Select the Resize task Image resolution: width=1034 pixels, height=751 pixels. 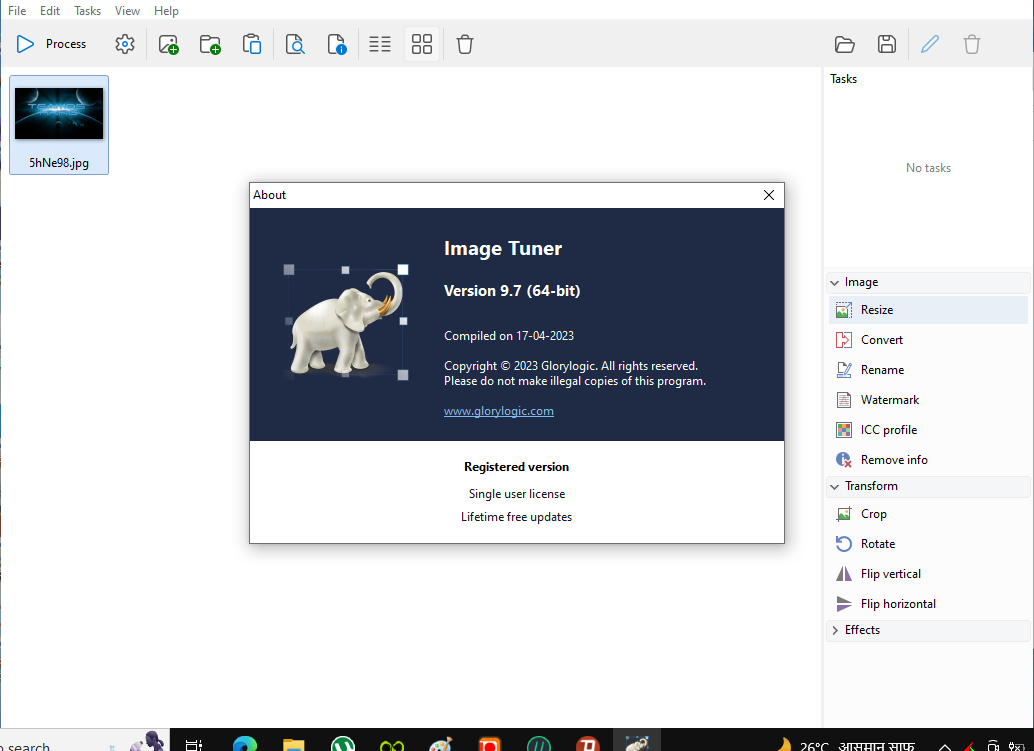[x=928, y=310]
